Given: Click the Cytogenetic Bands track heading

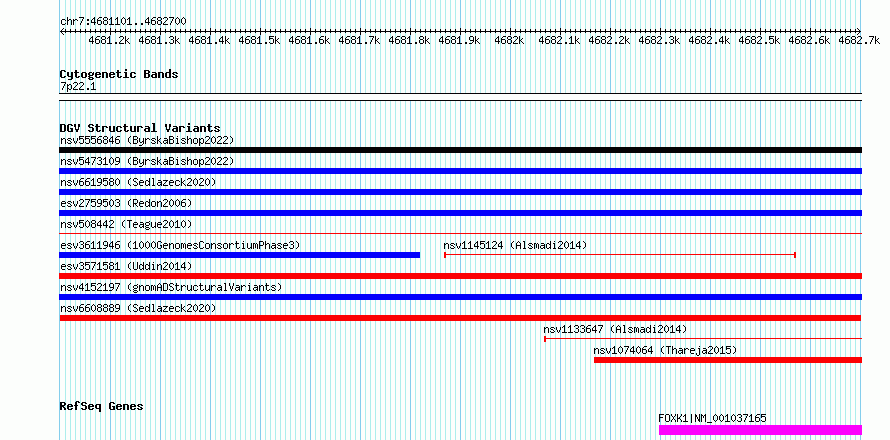Looking at the screenshot, I should tap(119, 74).
